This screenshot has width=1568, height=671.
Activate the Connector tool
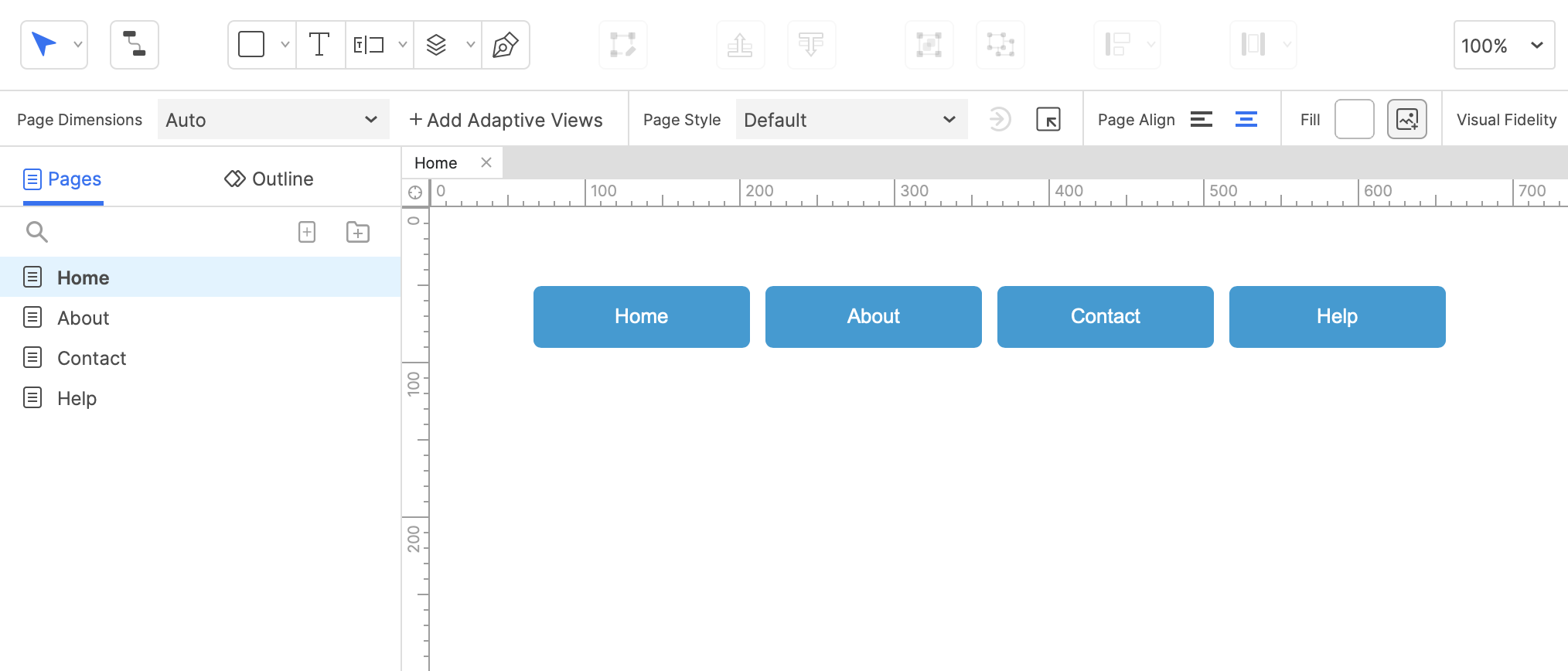click(x=135, y=45)
